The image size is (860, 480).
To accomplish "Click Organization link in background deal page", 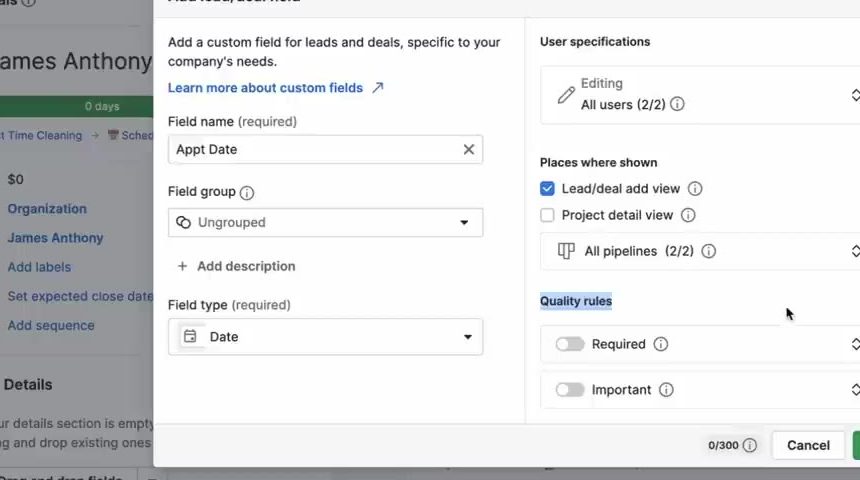I will tap(47, 208).
